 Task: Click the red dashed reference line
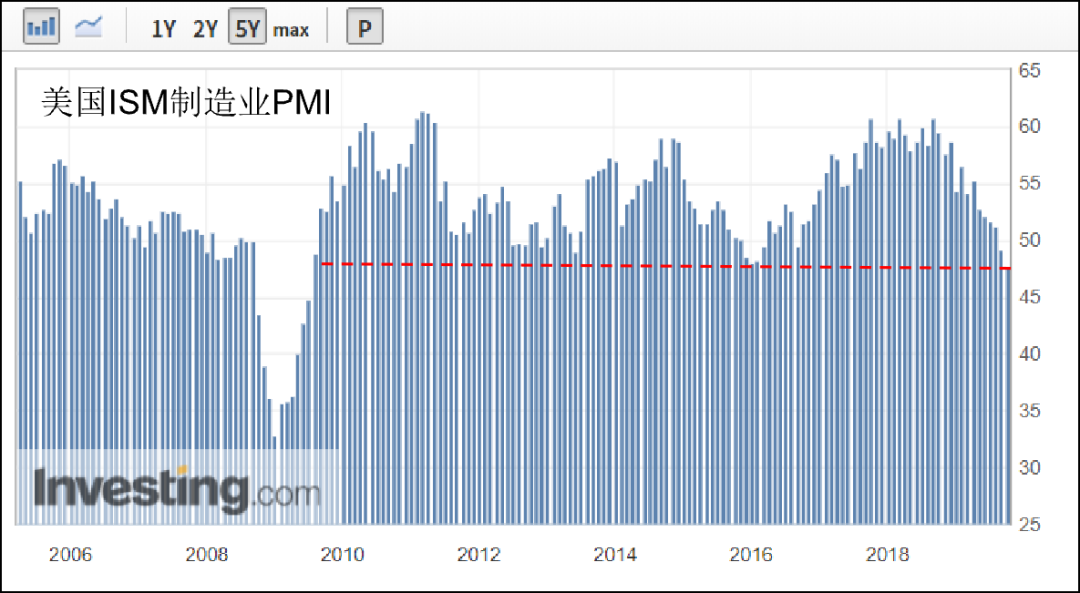click(660, 266)
